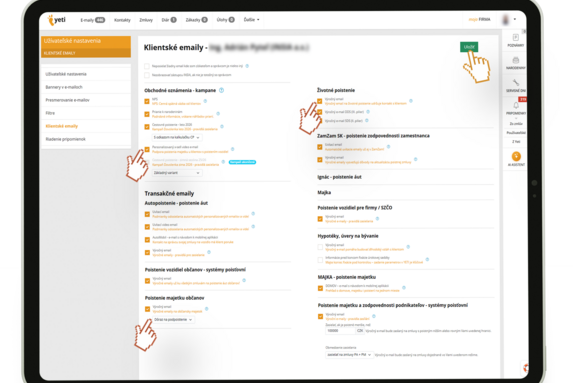
Task: Click info icon next to ZamZam Výročný email
Action: pyautogui.click(x=415, y=159)
